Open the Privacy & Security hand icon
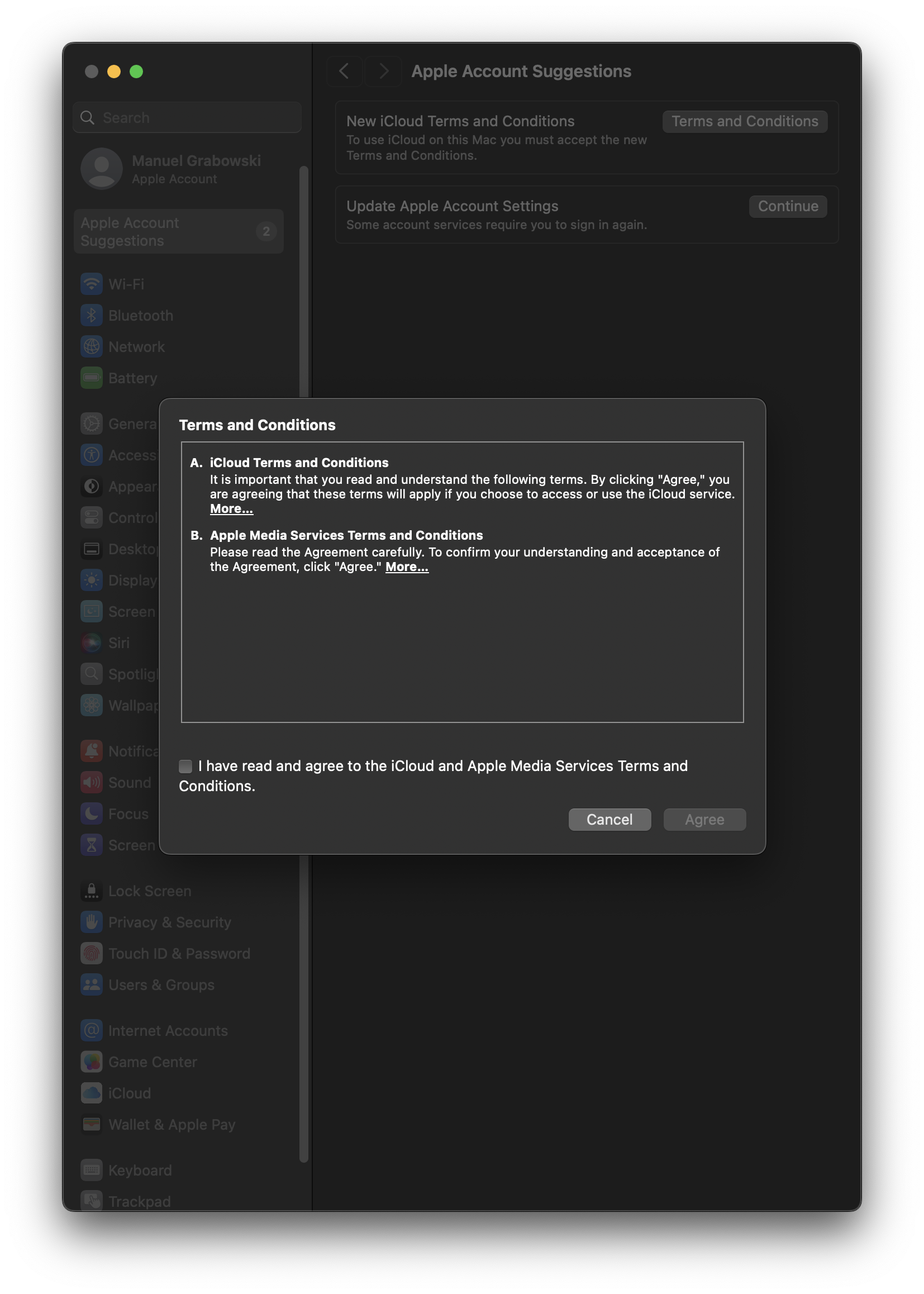This screenshot has height=1294, width=924. [x=92, y=922]
